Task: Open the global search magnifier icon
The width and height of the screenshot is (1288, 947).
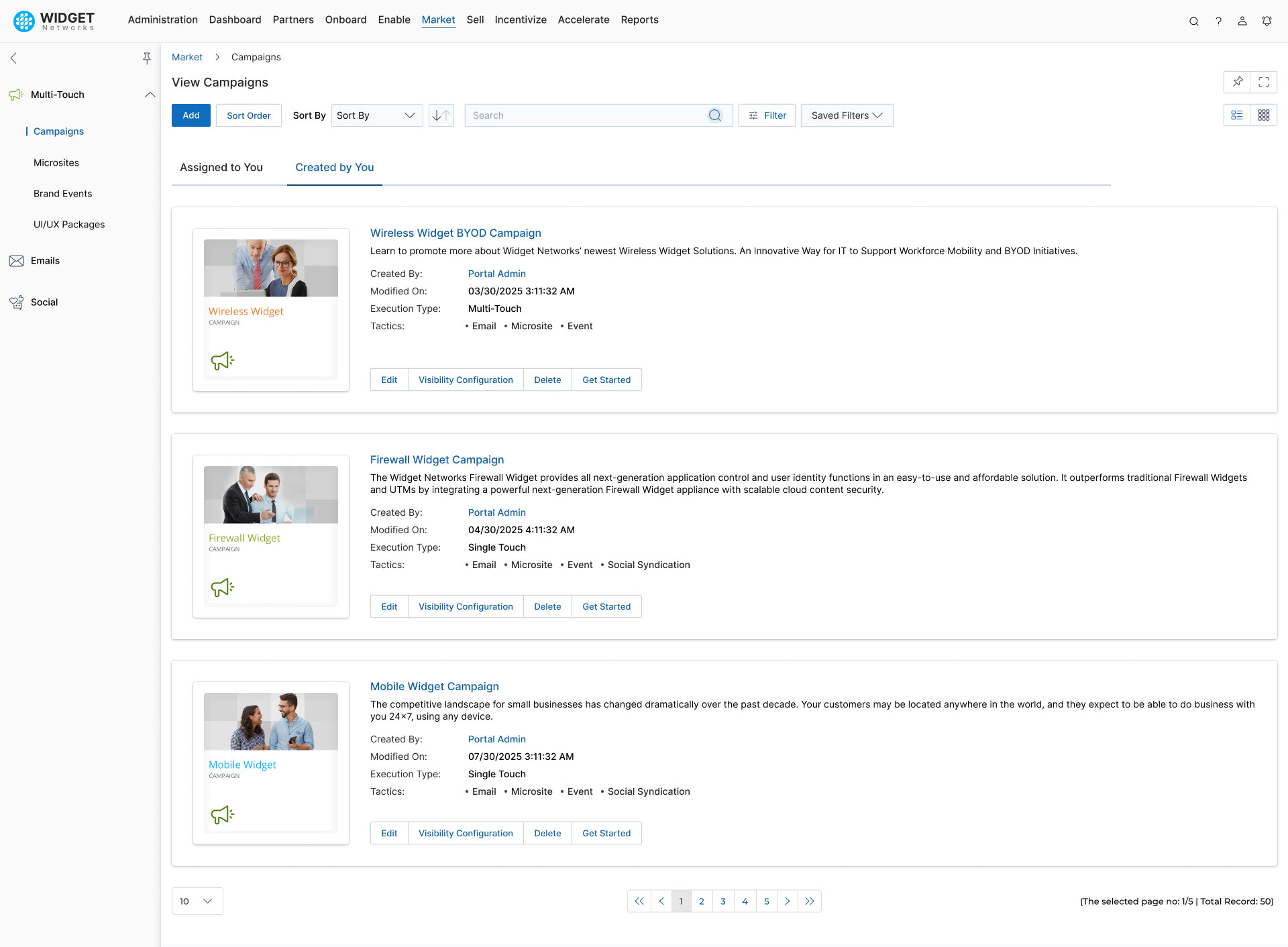Action: click(x=1194, y=21)
